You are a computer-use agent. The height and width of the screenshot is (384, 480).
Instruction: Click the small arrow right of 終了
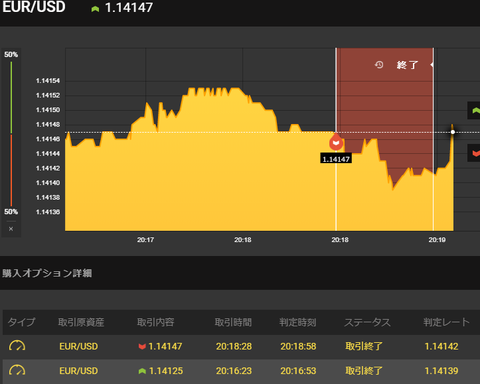(432, 65)
